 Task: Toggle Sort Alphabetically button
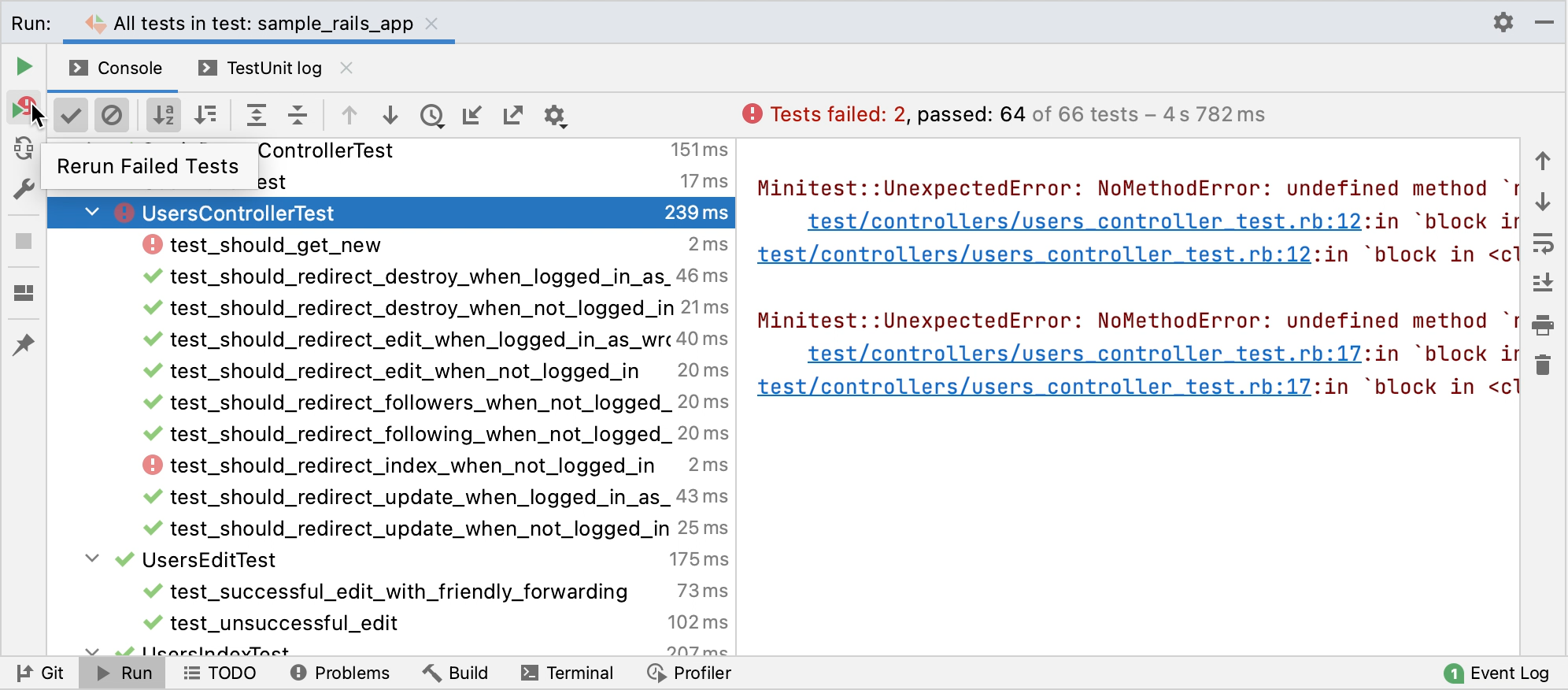[x=164, y=116]
